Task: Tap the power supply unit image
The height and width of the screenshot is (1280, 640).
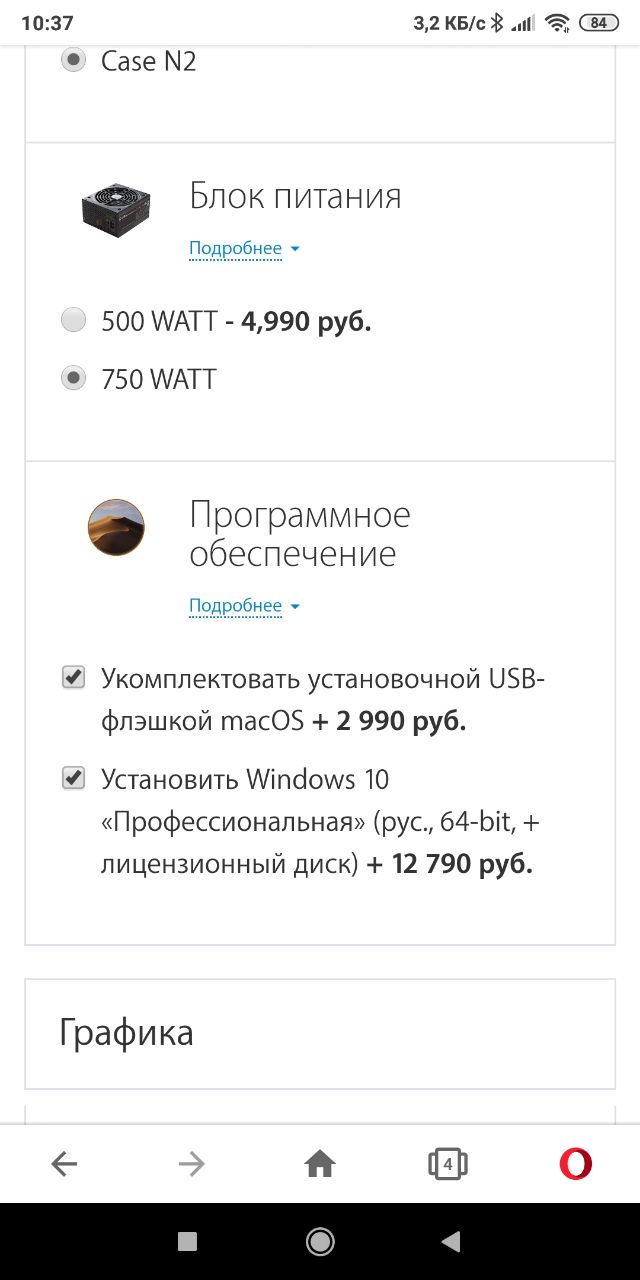Action: tap(116, 208)
